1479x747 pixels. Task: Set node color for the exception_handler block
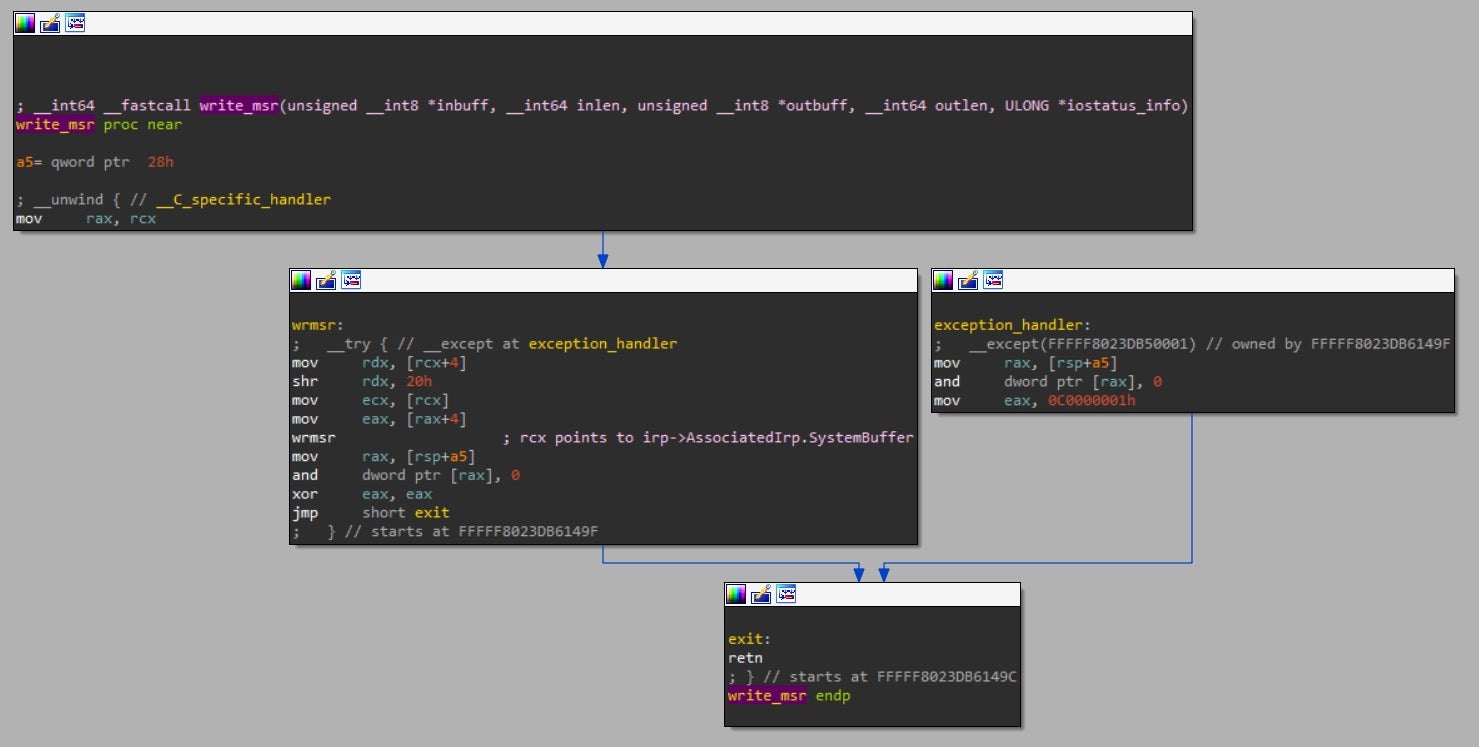943,280
